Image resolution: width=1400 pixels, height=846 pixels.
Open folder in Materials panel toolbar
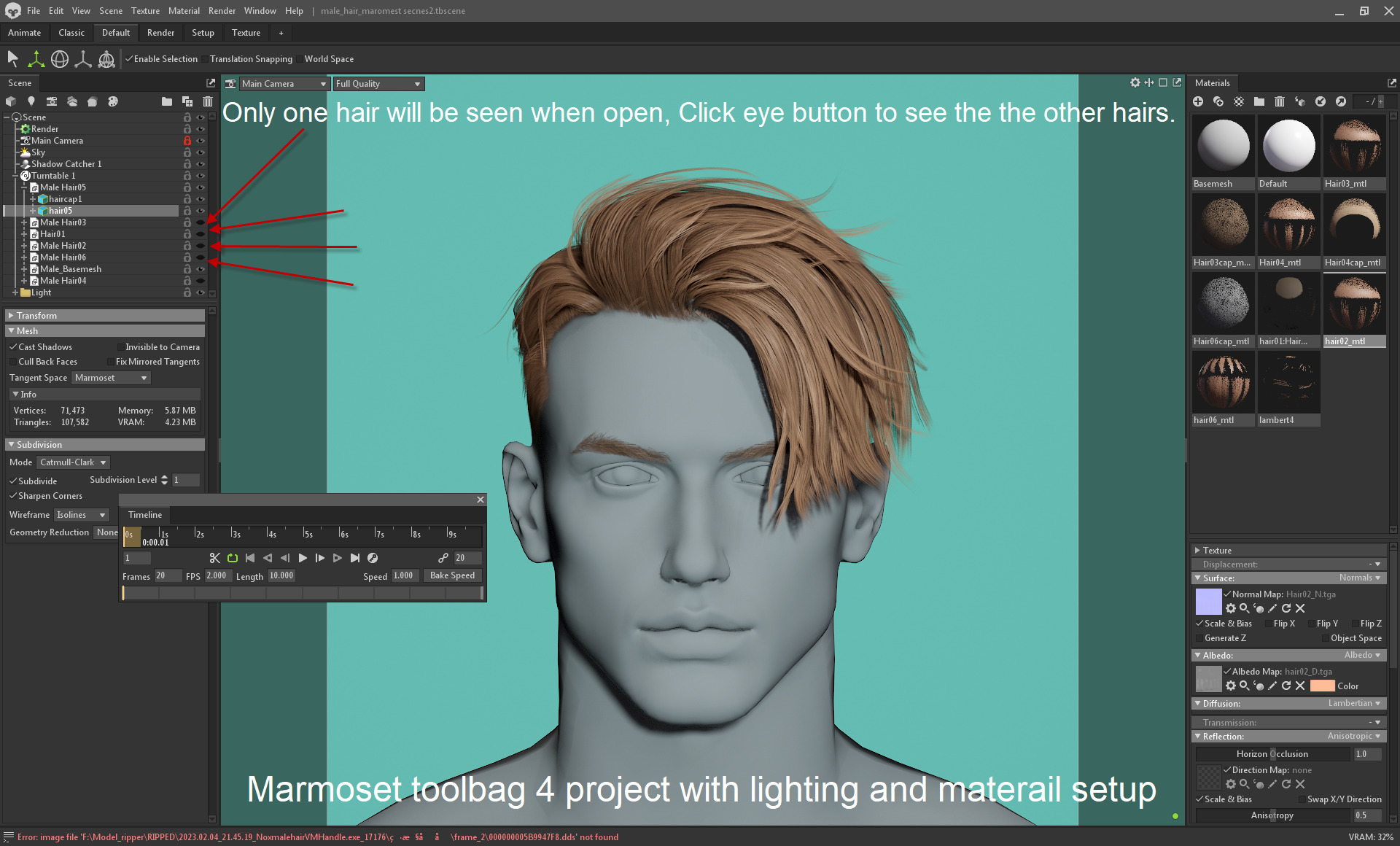pyautogui.click(x=1259, y=101)
